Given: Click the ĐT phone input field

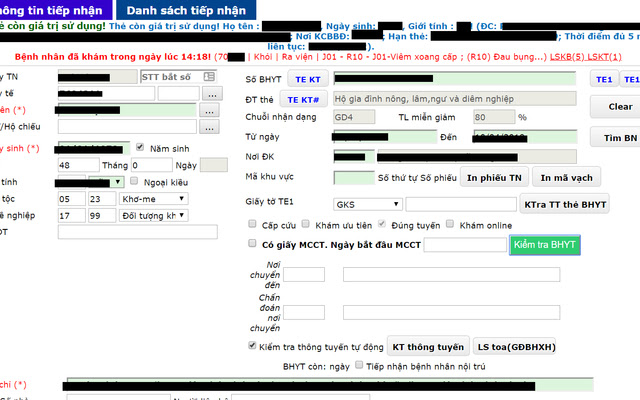Looking at the screenshot, I should coord(138,232).
